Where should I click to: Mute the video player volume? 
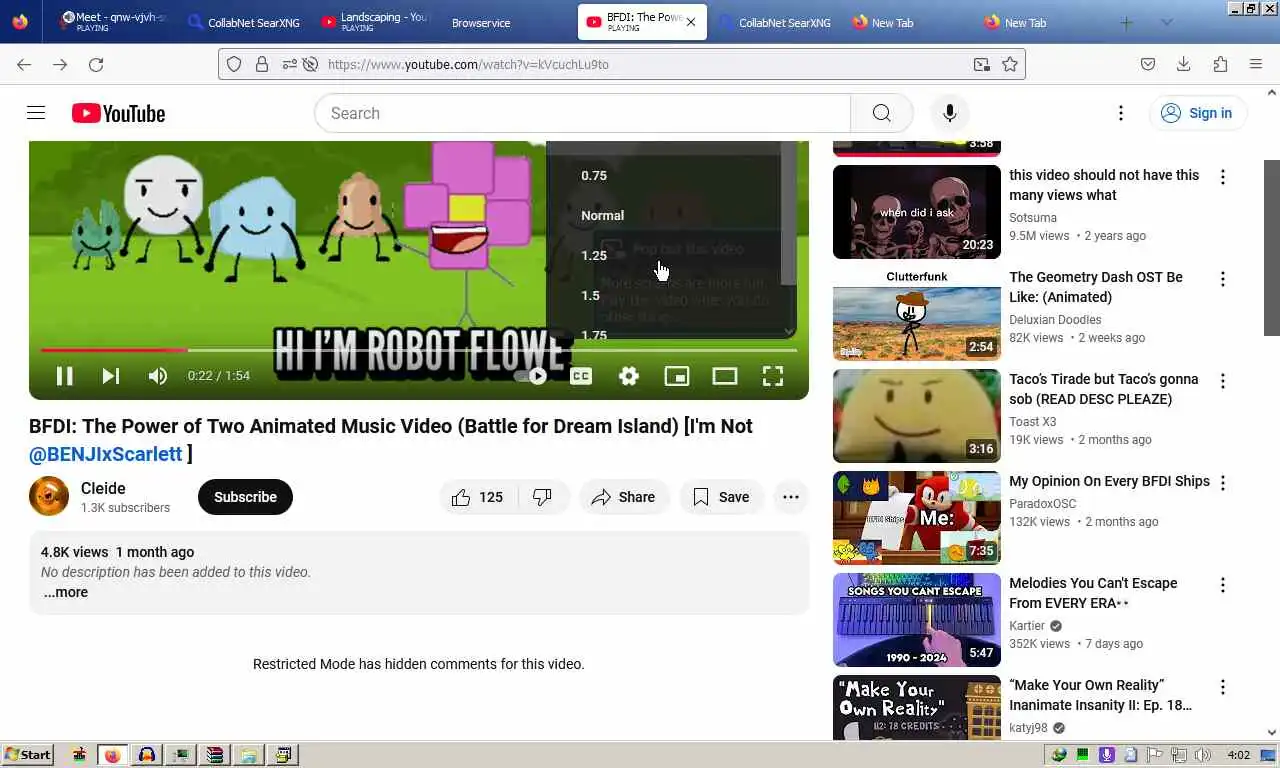click(157, 376)
